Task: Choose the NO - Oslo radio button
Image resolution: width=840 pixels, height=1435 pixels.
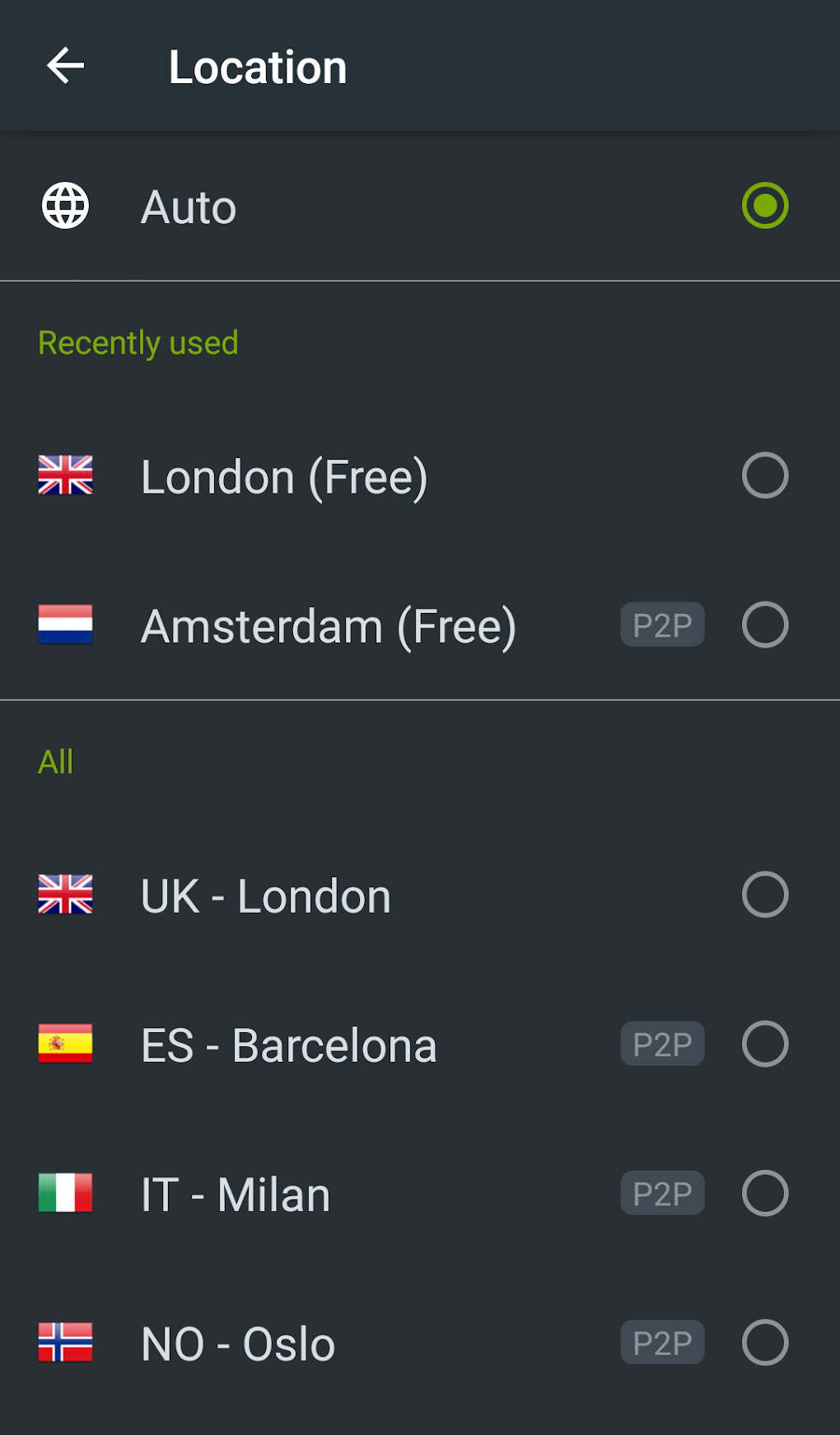Action: (x=765, y=1343)
